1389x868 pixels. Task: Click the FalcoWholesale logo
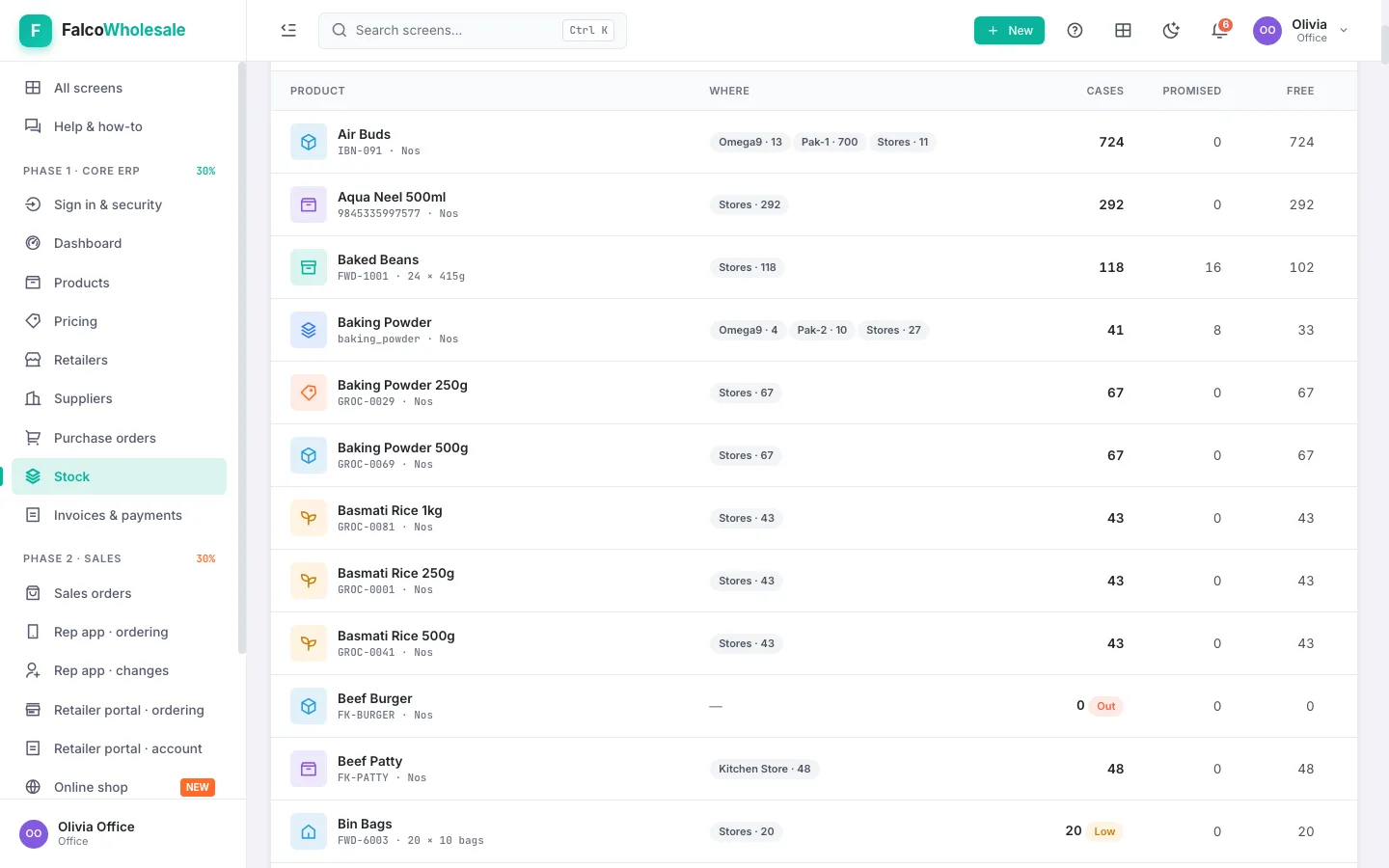point(102,31)
